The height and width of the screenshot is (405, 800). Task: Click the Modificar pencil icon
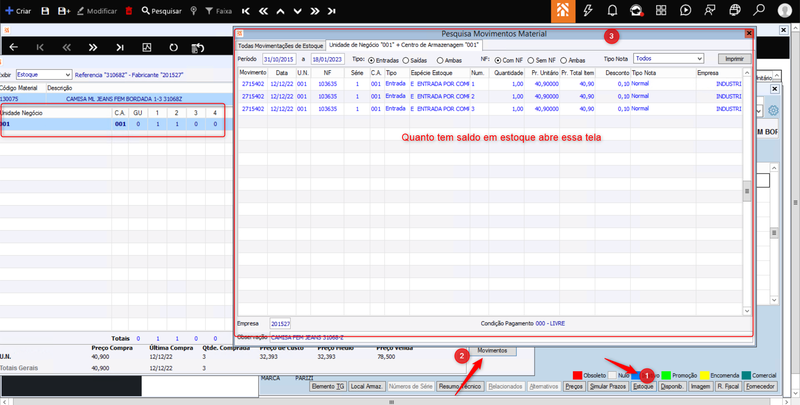pos(80,11)
